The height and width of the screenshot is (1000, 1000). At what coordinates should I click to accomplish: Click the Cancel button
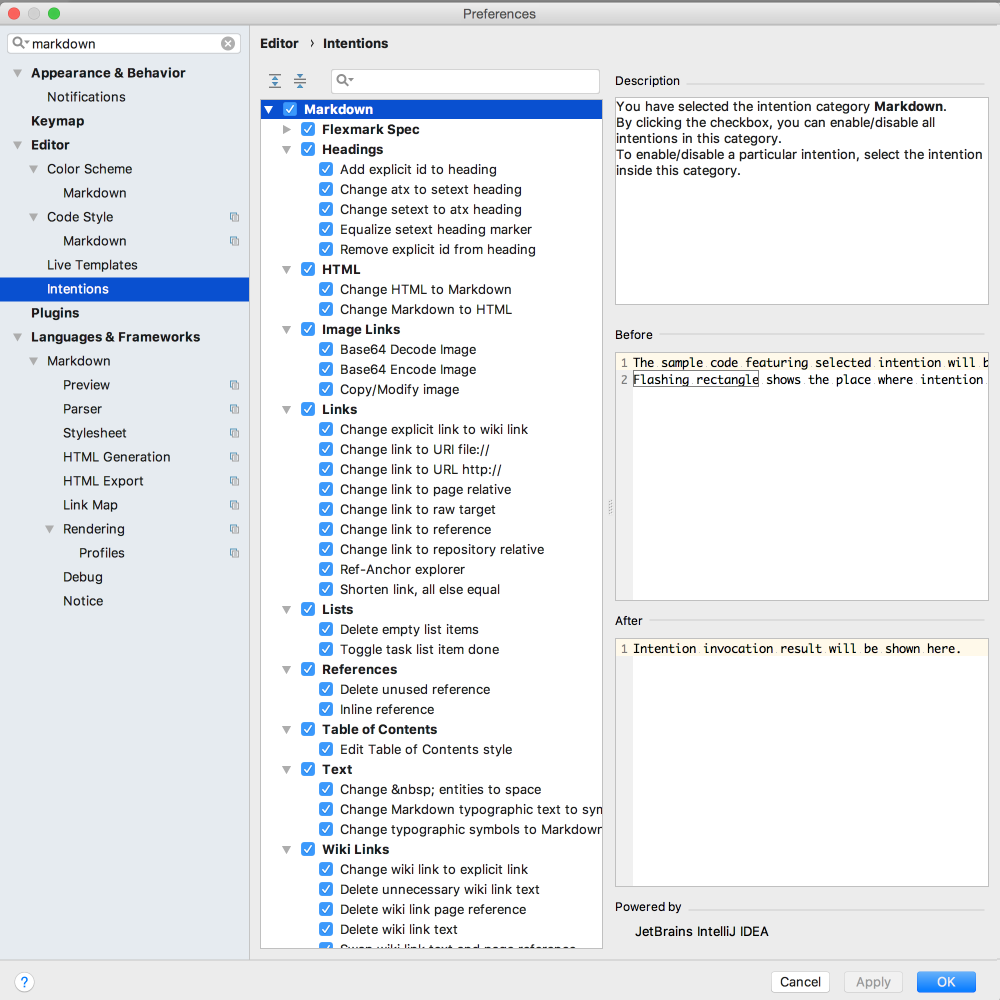point(800,982)
